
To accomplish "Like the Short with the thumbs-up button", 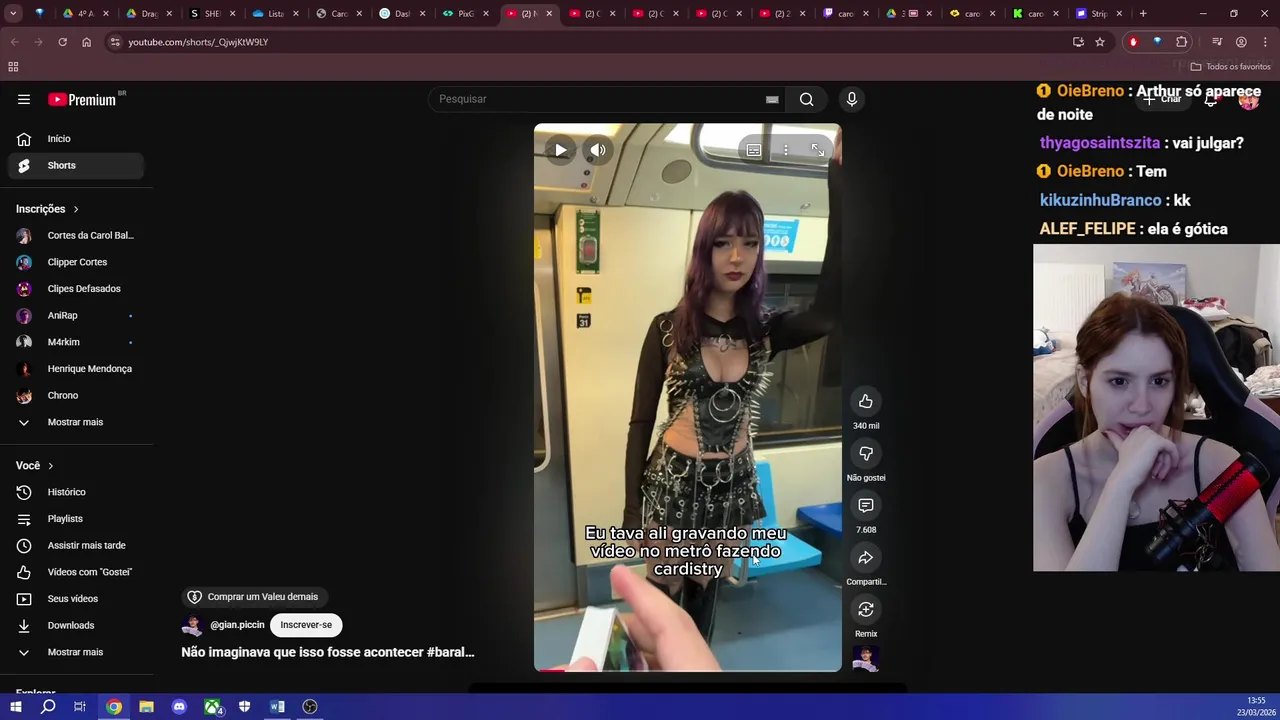I will coord(866,401).
